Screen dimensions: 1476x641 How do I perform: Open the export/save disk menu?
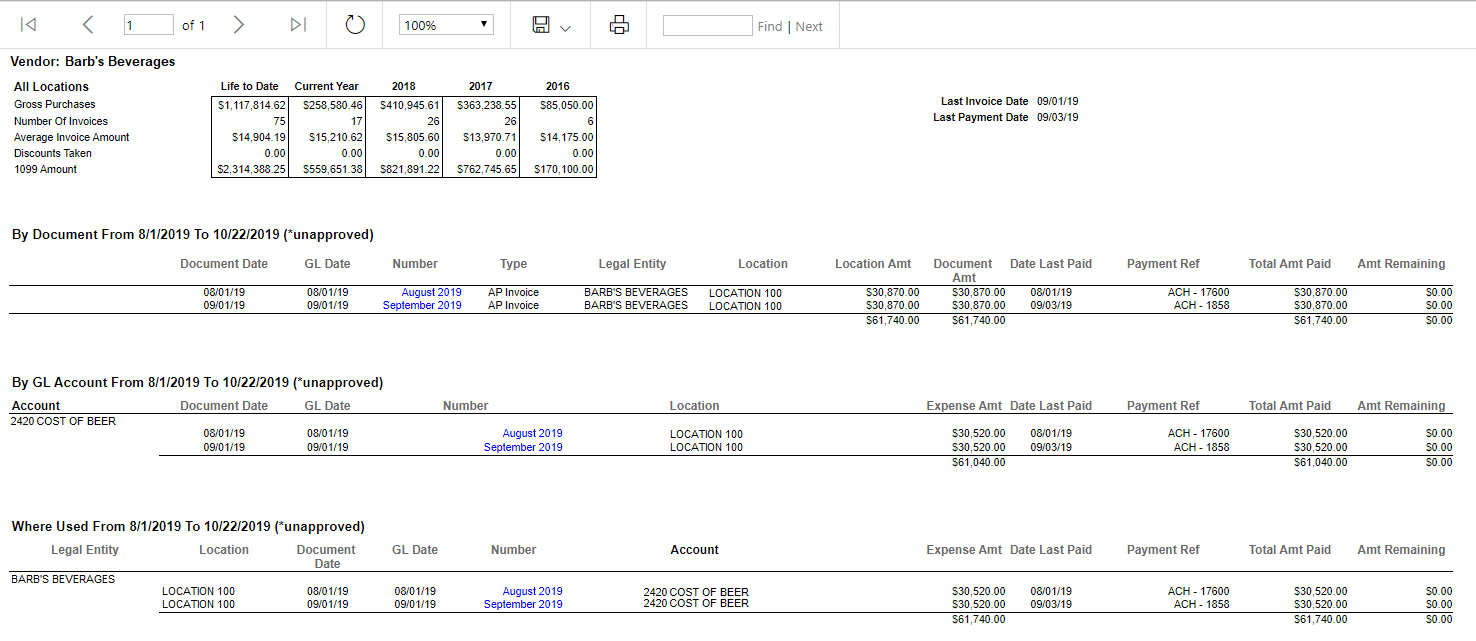(x=551, y=25)
